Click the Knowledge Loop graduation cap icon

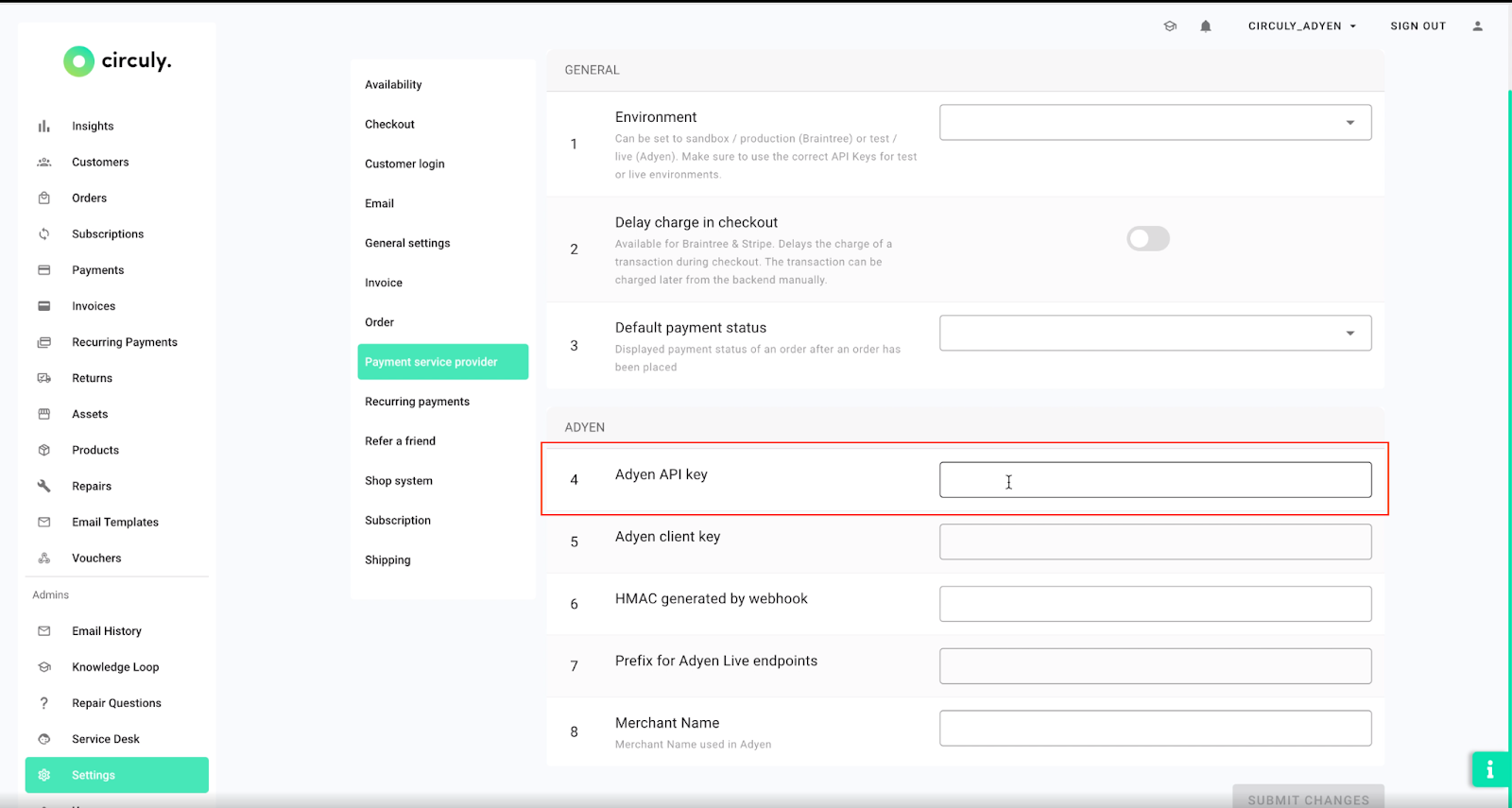click(x=43, y=666)
